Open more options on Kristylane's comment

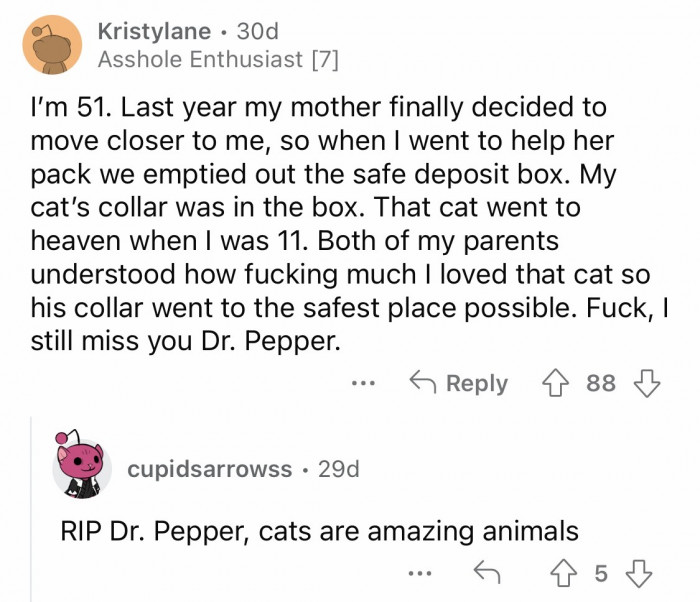(x=364, y=383)
